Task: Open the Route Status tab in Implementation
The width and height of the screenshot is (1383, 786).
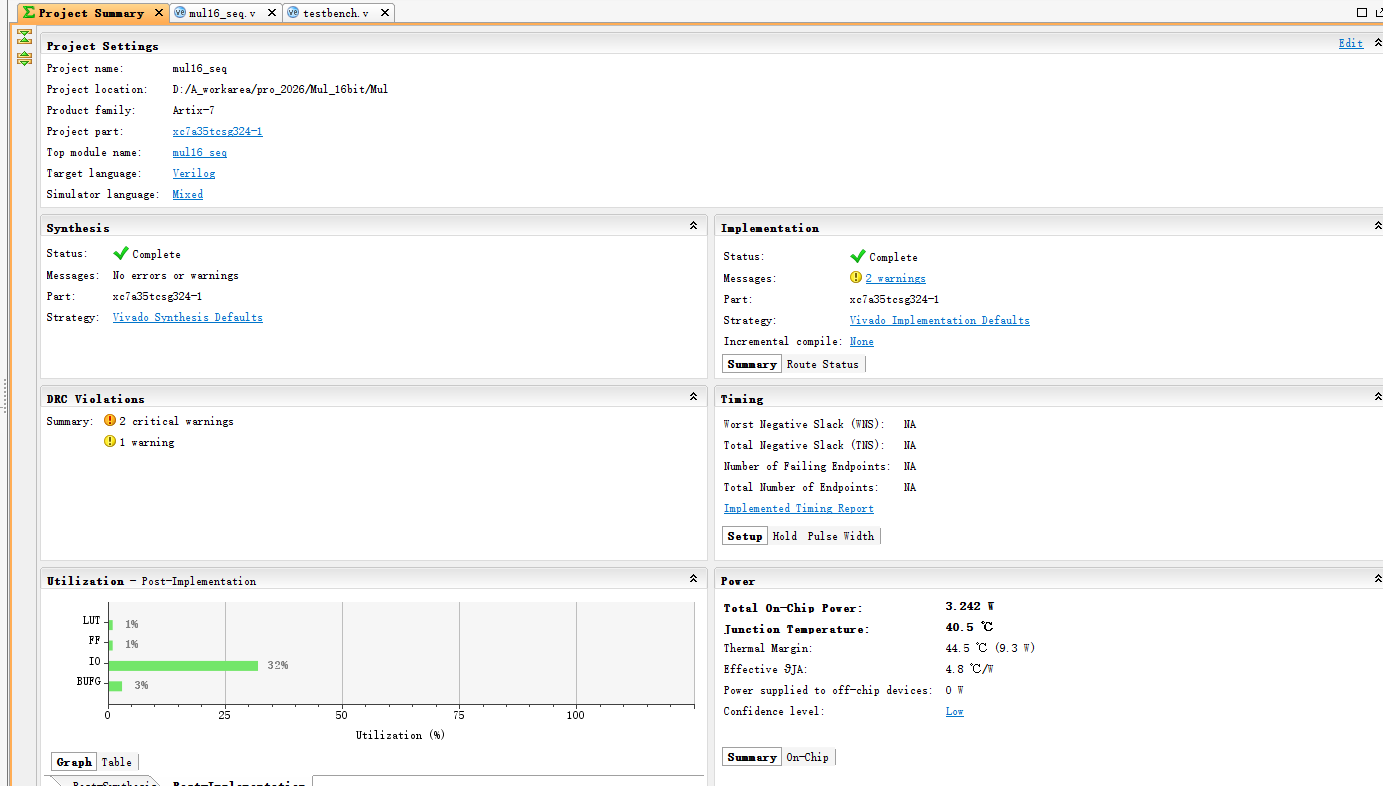Action: [823, 364]
